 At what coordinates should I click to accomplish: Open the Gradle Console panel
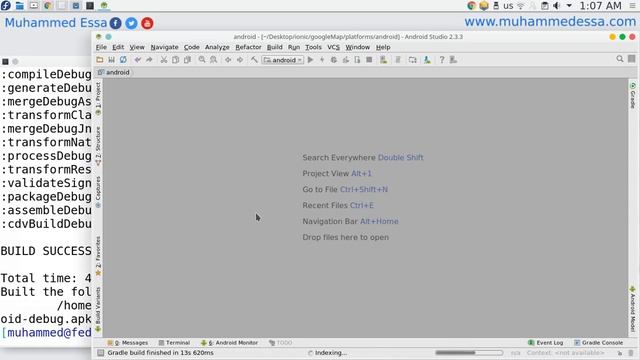598,343
